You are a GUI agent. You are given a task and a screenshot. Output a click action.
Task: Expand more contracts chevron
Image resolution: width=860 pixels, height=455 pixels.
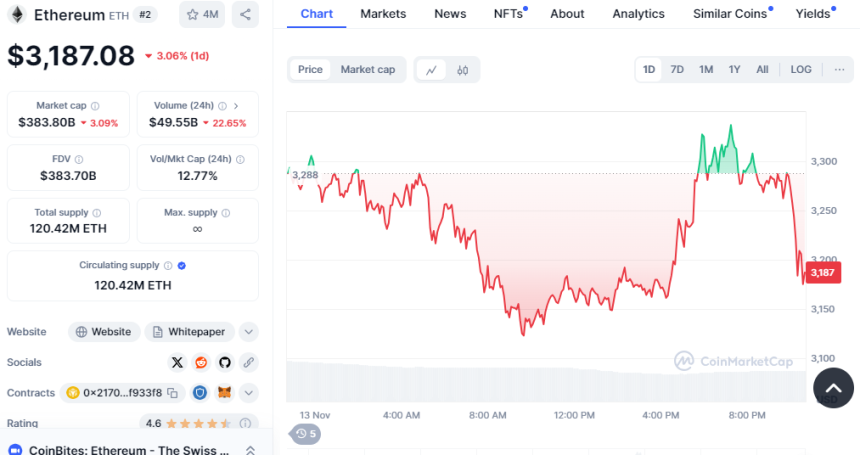[x=249, y=393]
